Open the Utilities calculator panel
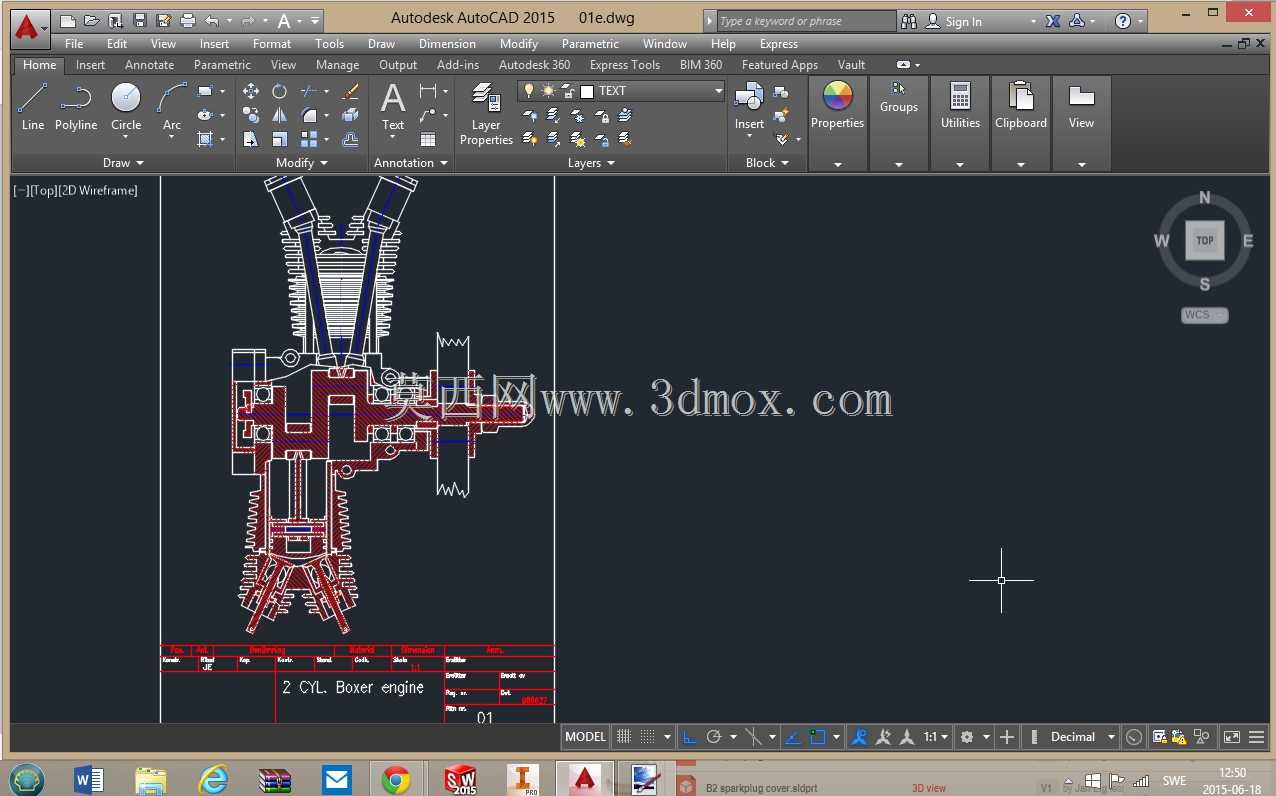The width and height of the screenshot is (1276, 796). [x=960, y=107]
